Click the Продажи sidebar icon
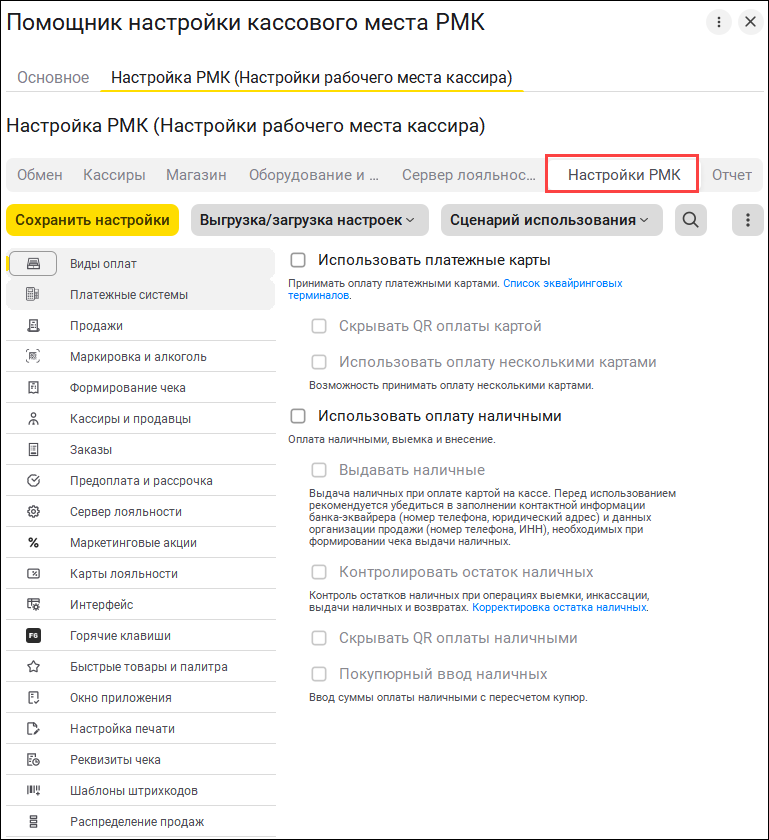This screenshot has width=769, height=840. coord(33,326)
